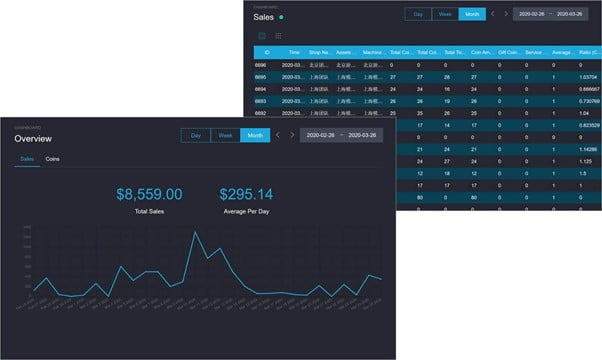Viewport: 602px width, 360px height.
Task: Select Day range in Overview panel
Action: pos(195,135)
